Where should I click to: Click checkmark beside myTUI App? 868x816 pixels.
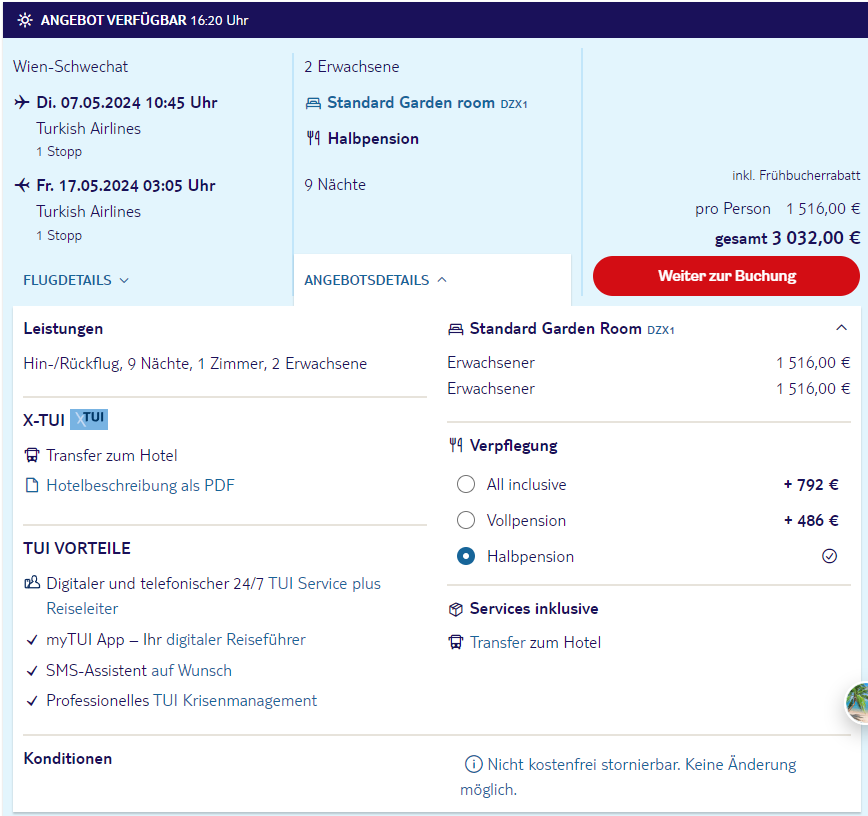pos(32,641)
